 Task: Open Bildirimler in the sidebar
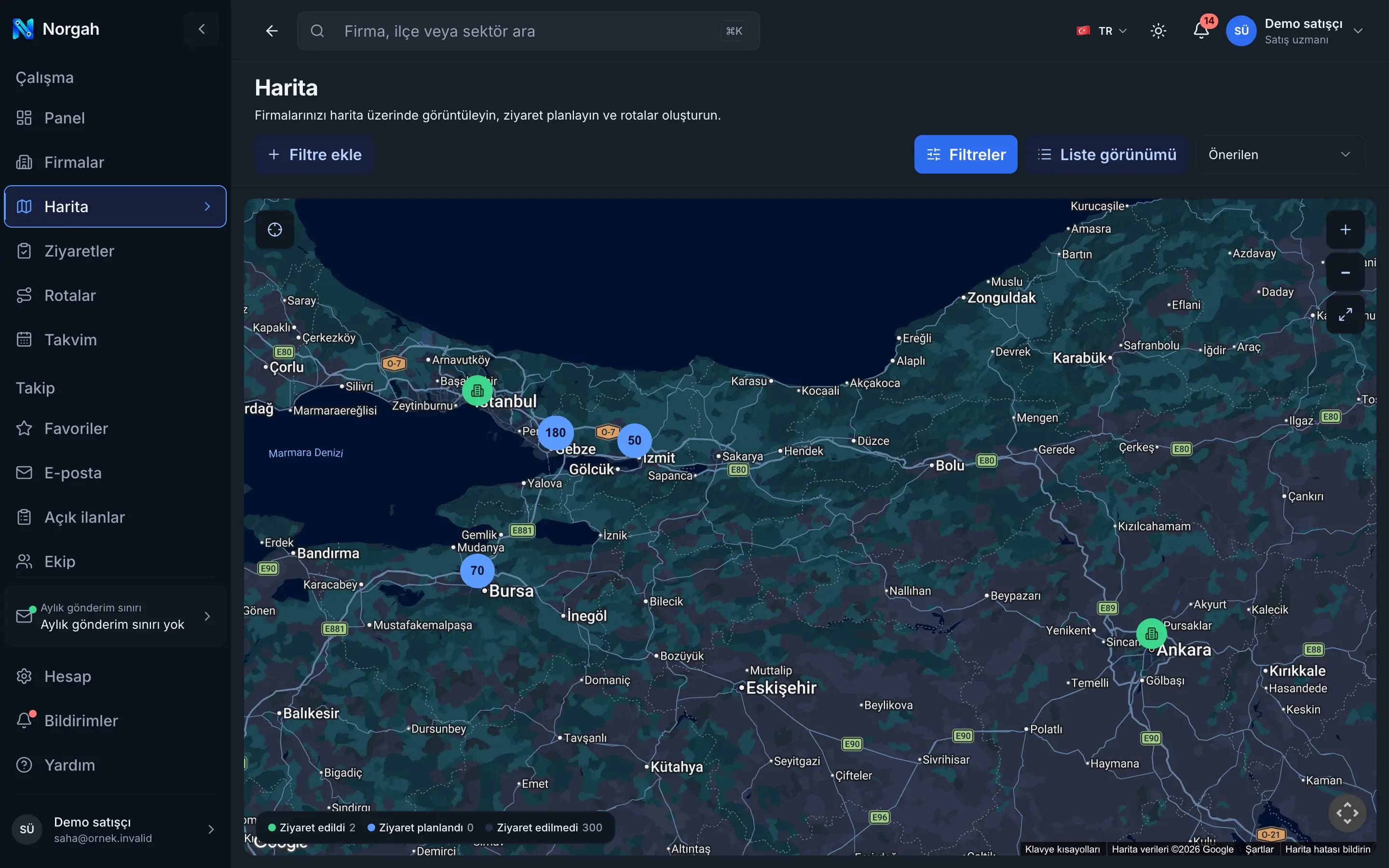[x=115, y=720]
